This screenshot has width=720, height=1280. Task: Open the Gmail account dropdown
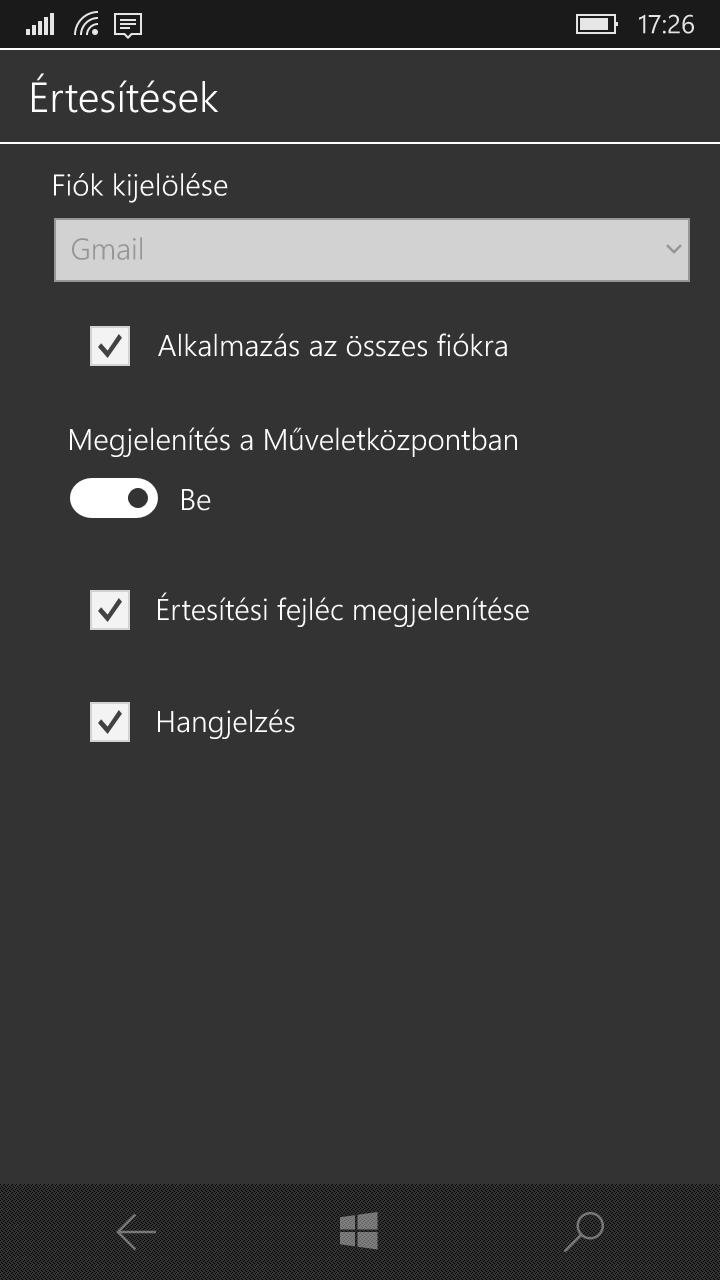[x=372, y=249]
